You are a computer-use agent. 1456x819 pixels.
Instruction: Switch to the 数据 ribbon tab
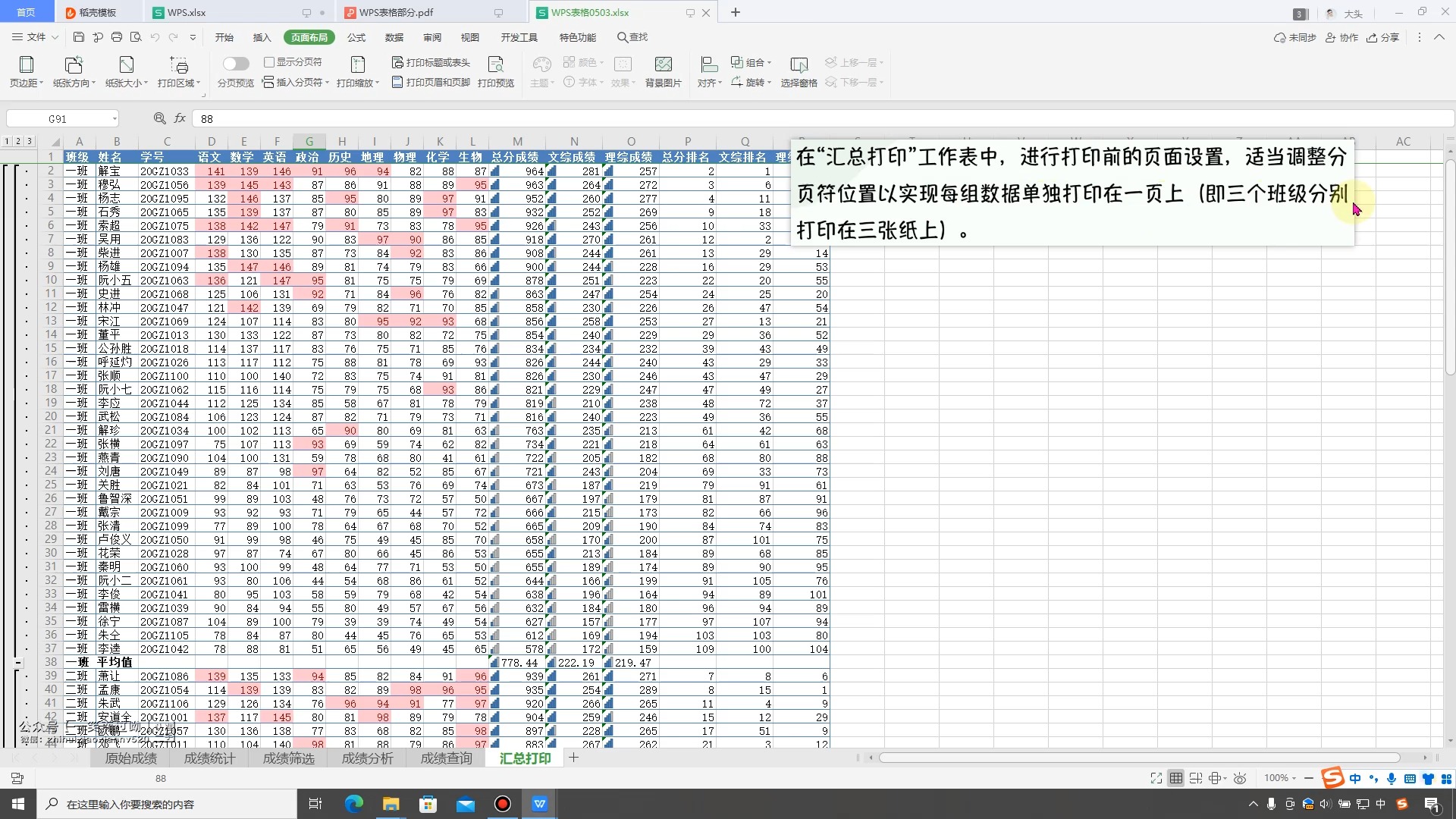point(394,37)
